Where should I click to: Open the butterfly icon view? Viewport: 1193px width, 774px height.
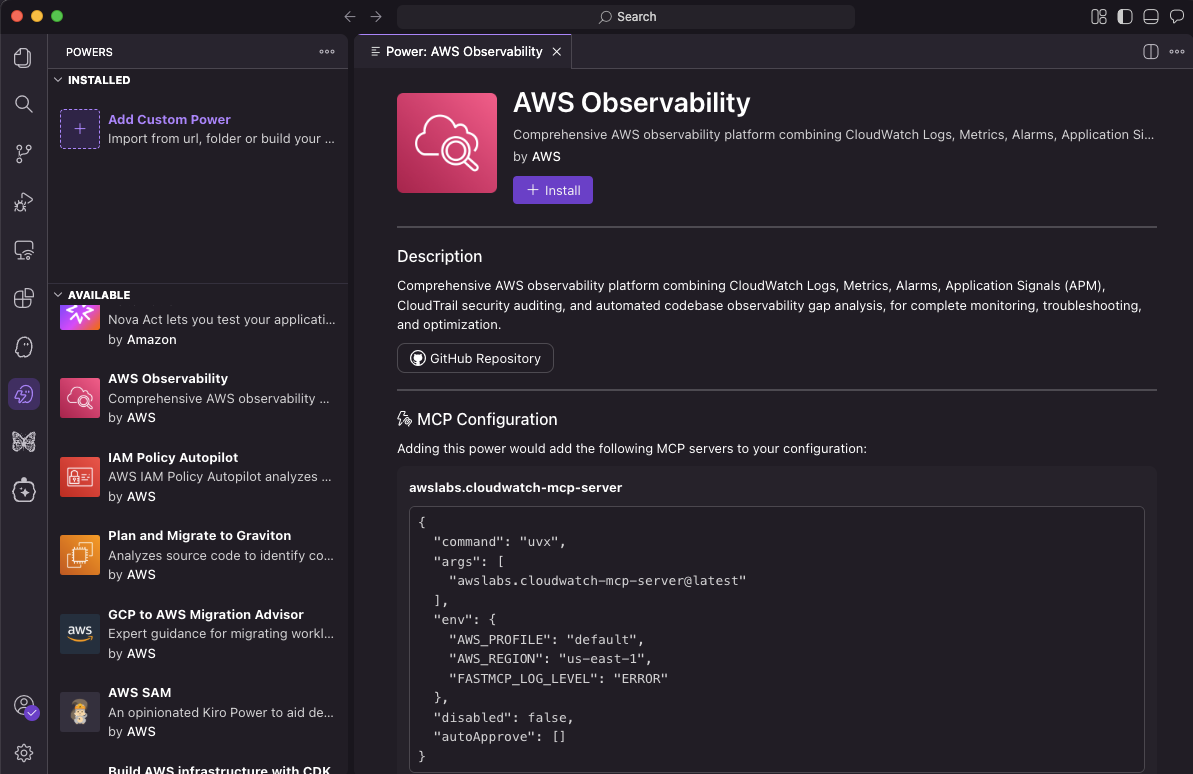click(x=24, y=442)
